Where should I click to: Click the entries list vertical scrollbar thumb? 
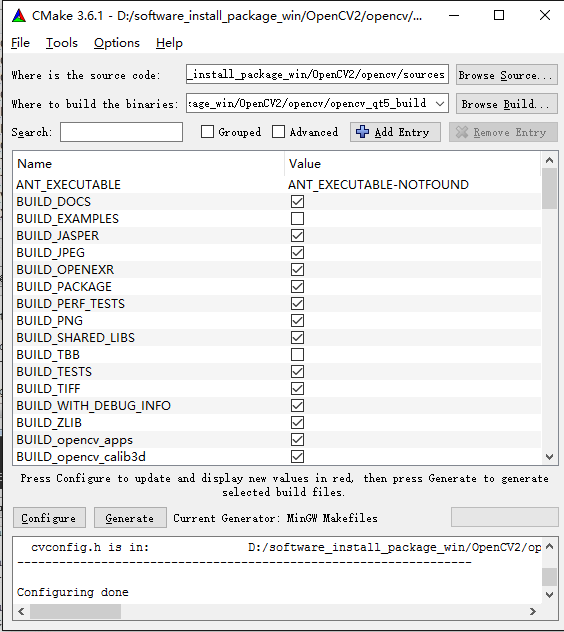[x=549, y=189]
